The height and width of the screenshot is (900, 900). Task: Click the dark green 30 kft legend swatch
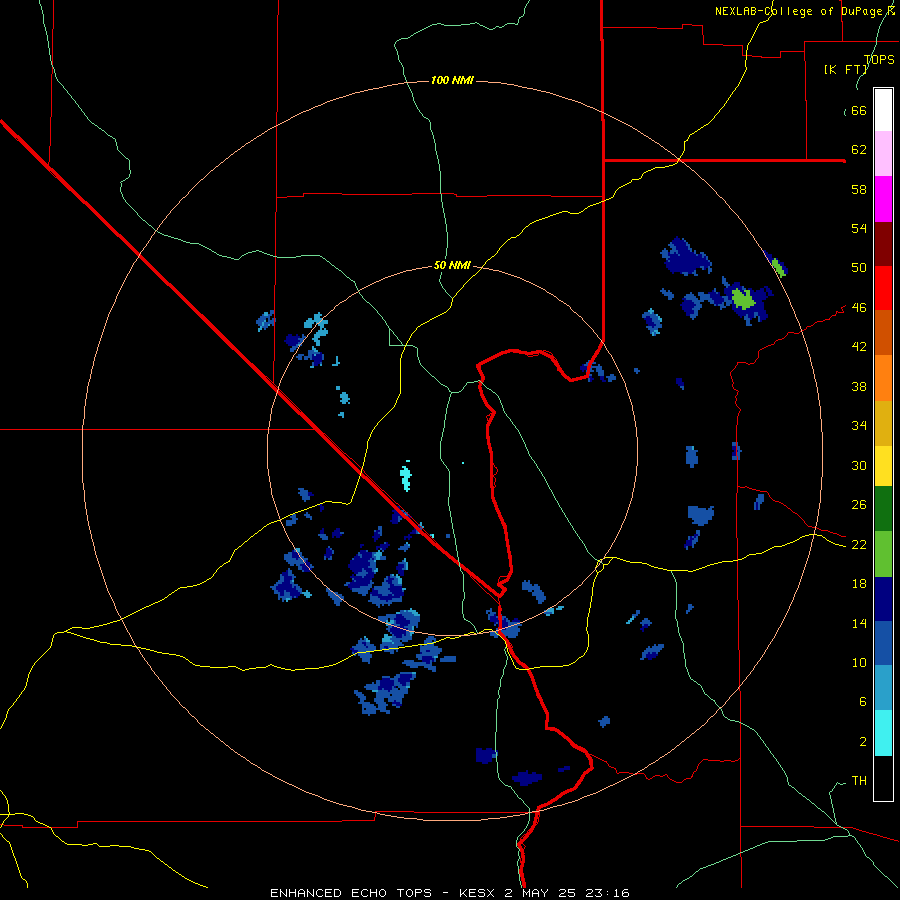coord(883,509)
